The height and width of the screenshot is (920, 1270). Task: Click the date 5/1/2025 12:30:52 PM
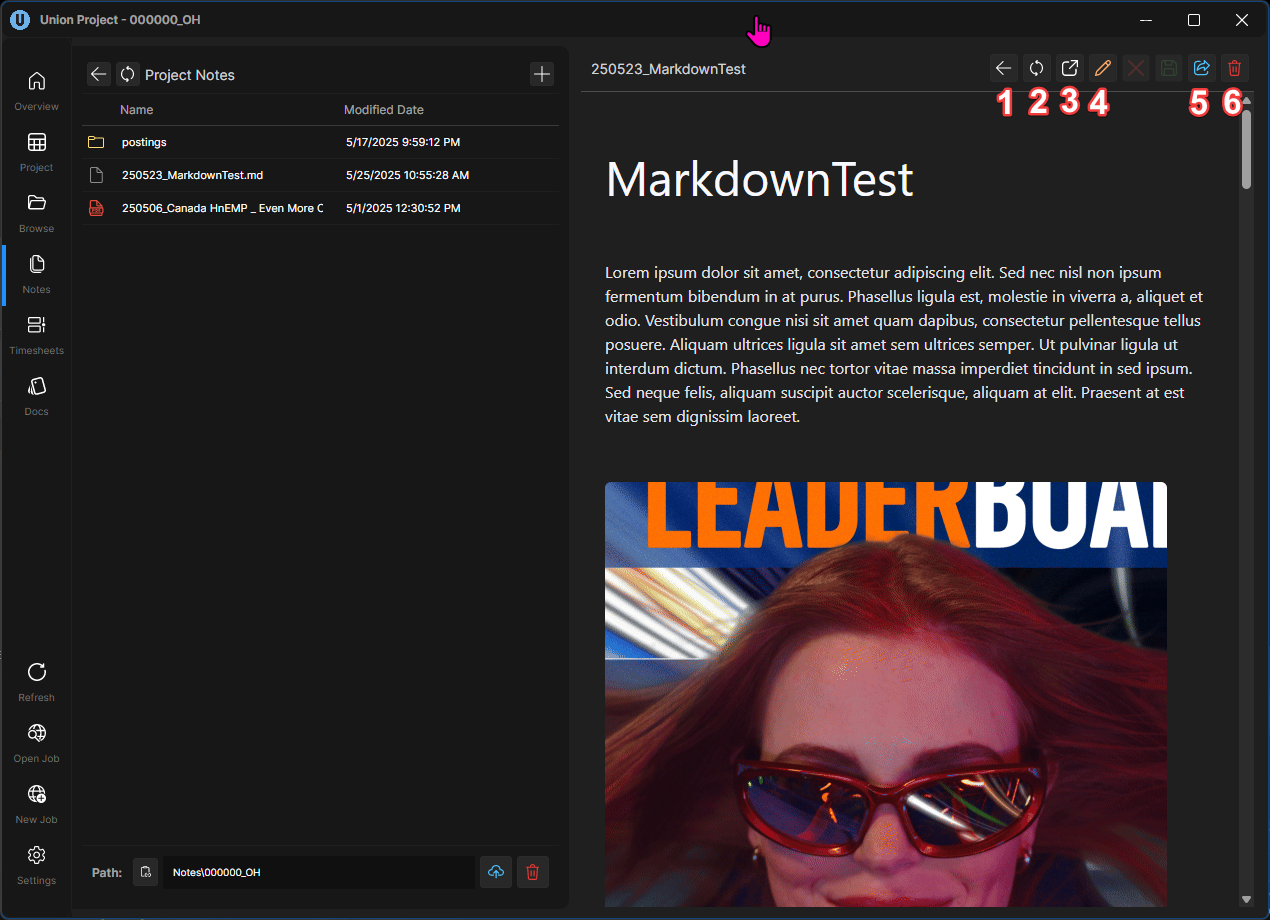[x=403, y=208]
